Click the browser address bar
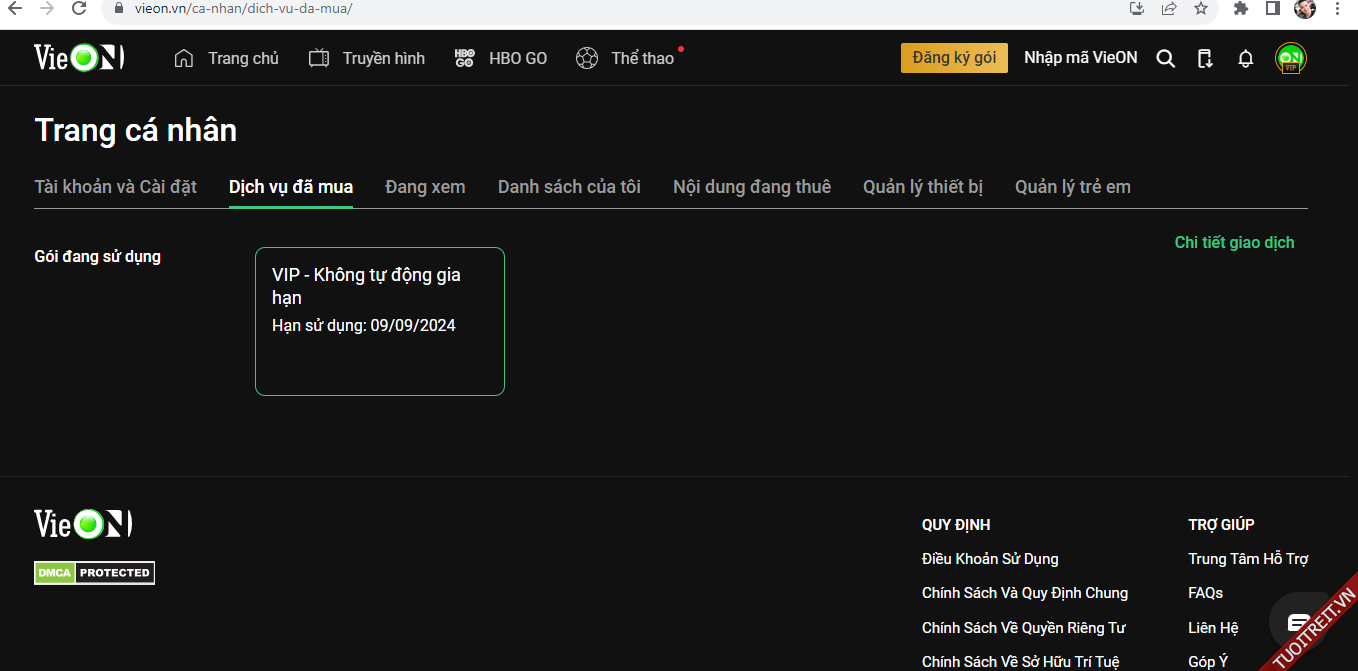 (x=600, y=9)
